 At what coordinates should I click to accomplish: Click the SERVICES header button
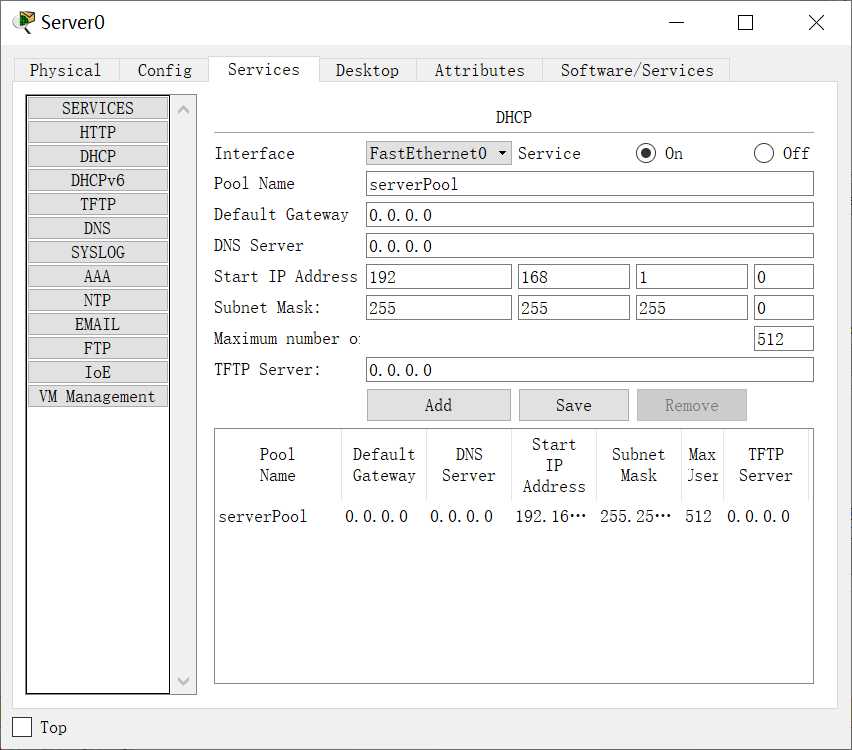pyautogui.click(x=98, y=108)
